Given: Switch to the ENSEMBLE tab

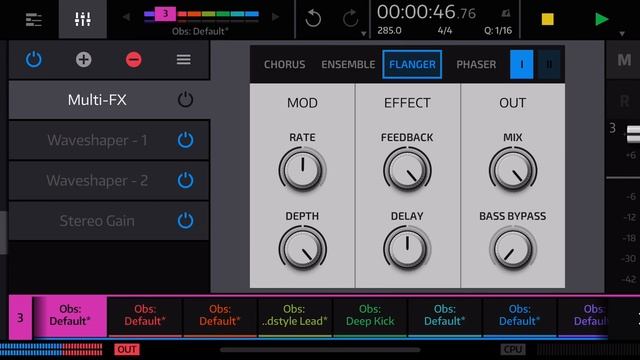Looking at the screenshot, I should click(348, 64).
